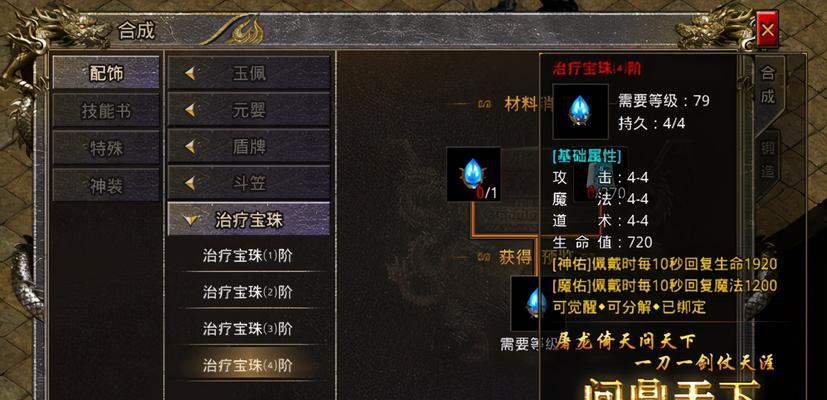Image resolution: width=827 pixels, height=400 pixels.
Task: Expand the 元婴 category
Action: point(249,110)
